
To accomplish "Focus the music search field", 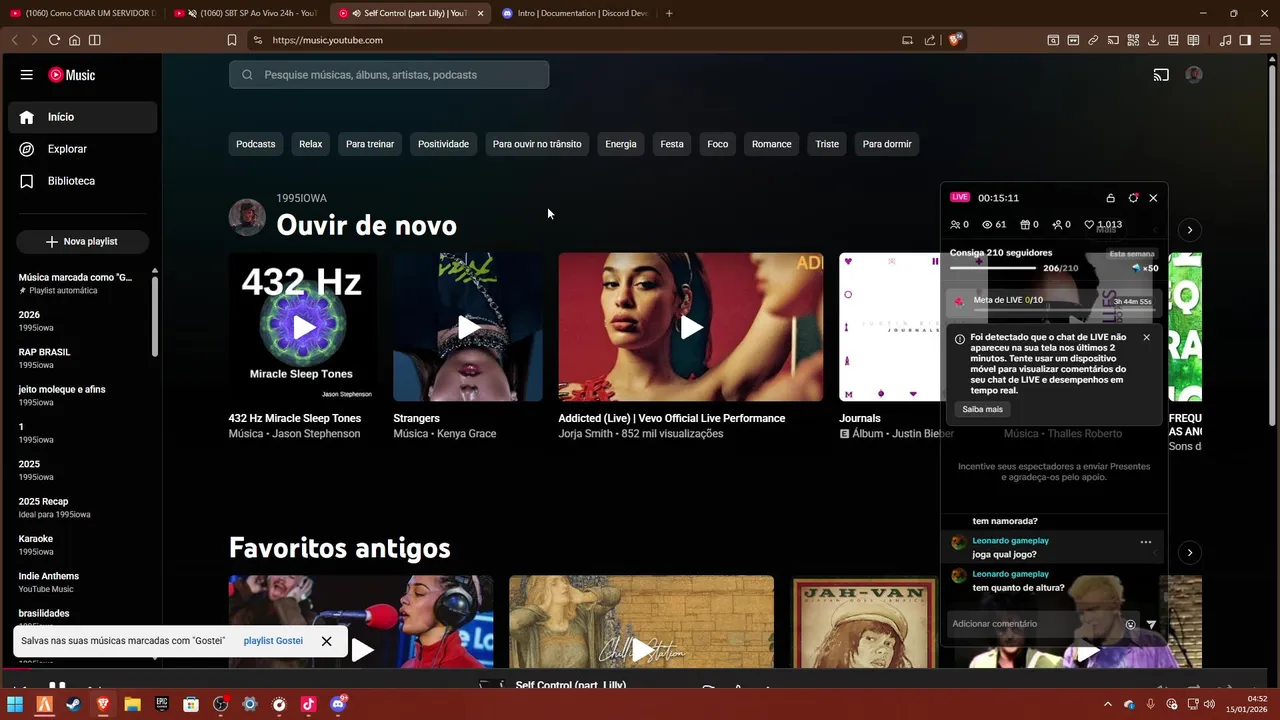I will click(389, 75).
